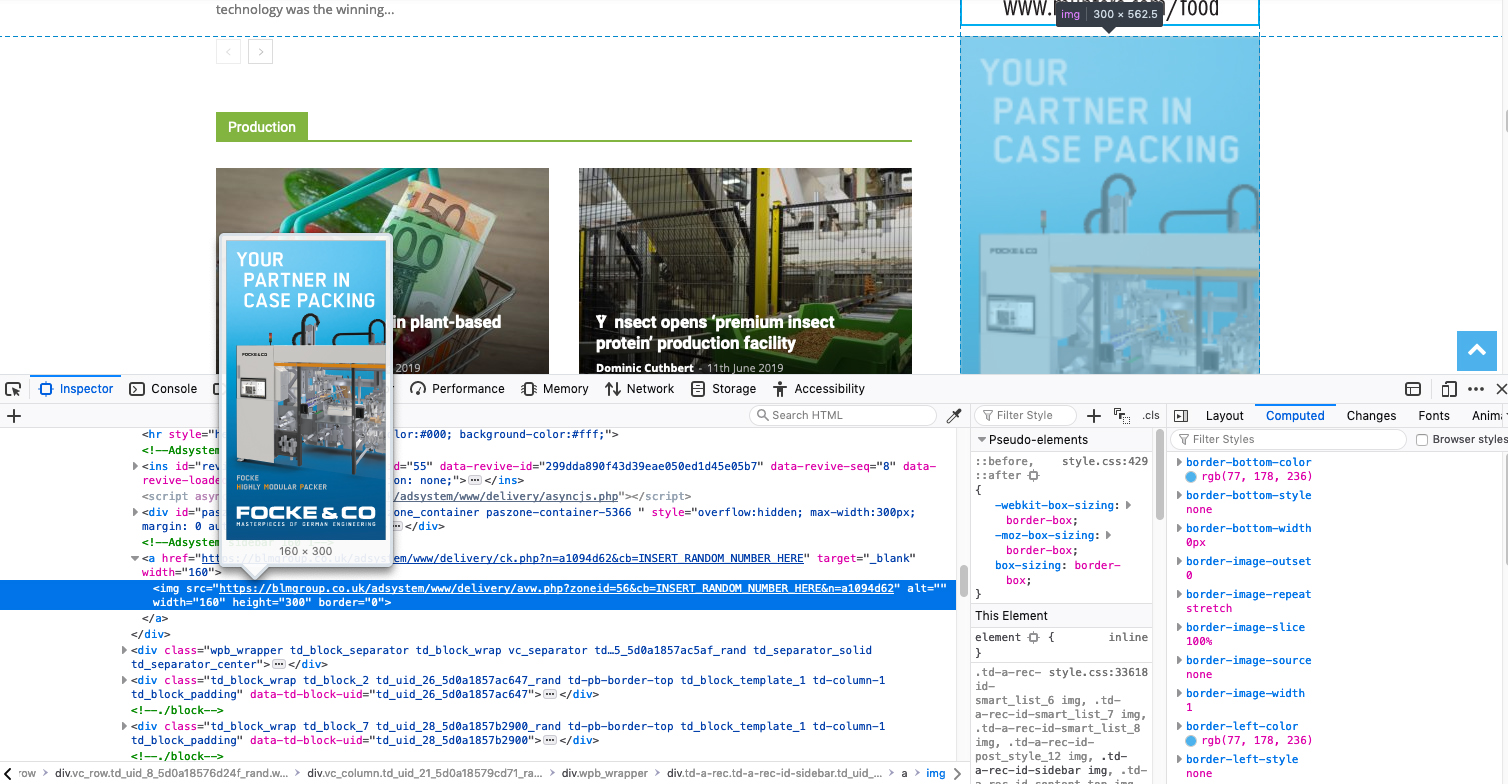1508x784 pixels.
Task: Expand the border-image-outset property
Action: [1179, 561]
